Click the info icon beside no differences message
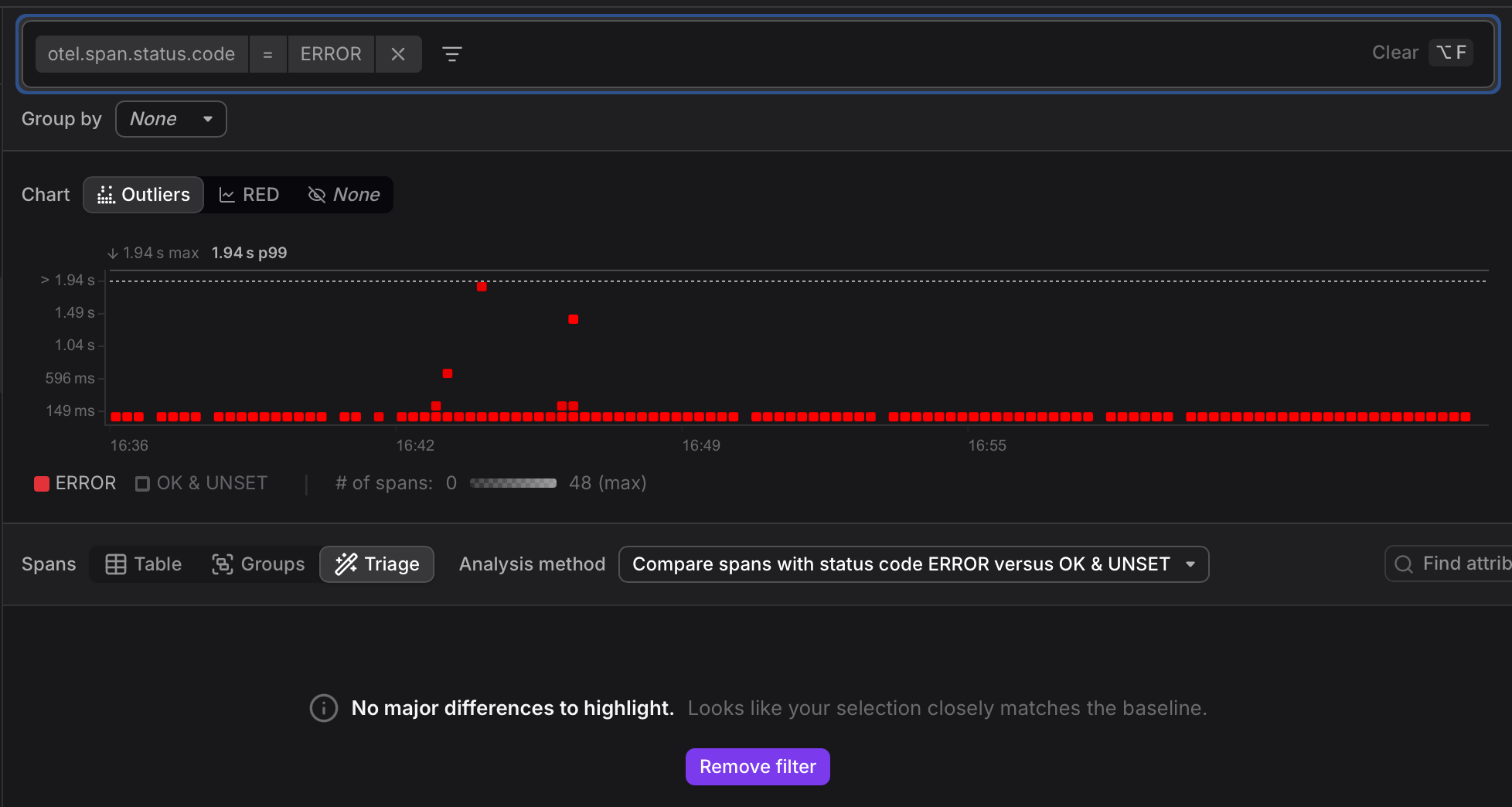The image size is (1512, 807). click(324, 708)
